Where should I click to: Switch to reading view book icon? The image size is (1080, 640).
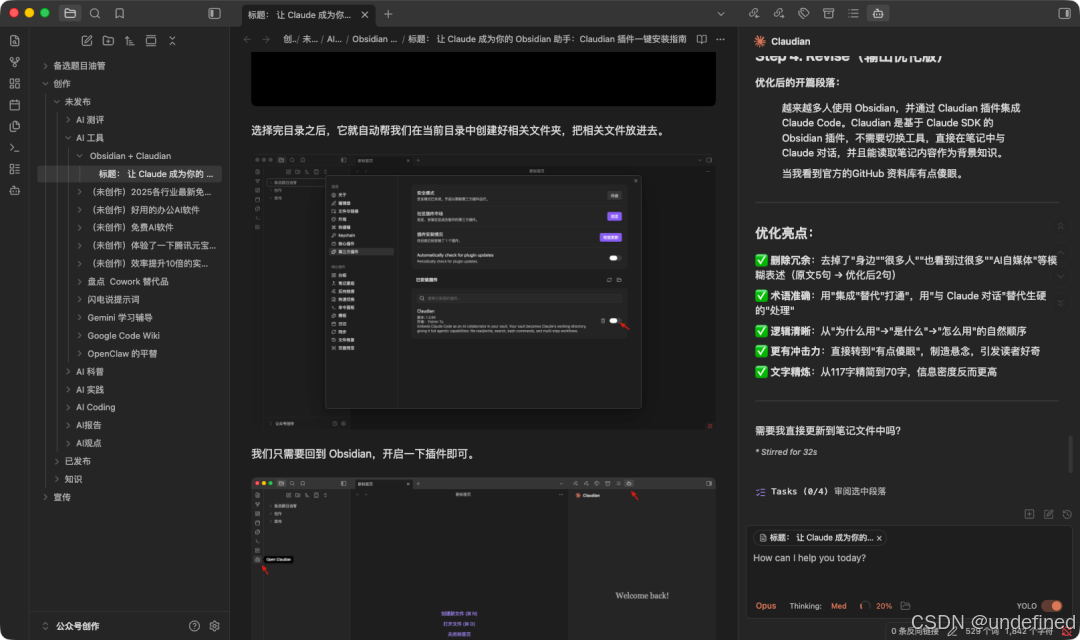click(701, 39)
